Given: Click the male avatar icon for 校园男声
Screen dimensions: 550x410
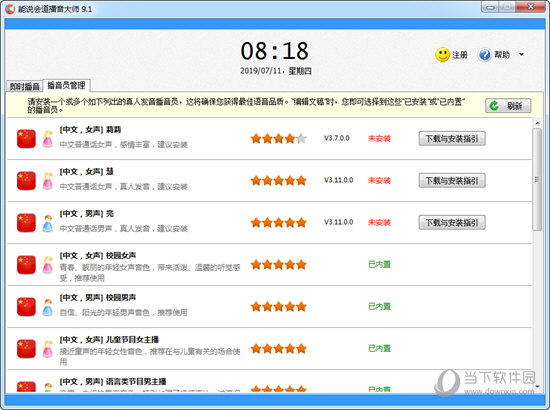Looking at the screenshot, I should [48, 307].
